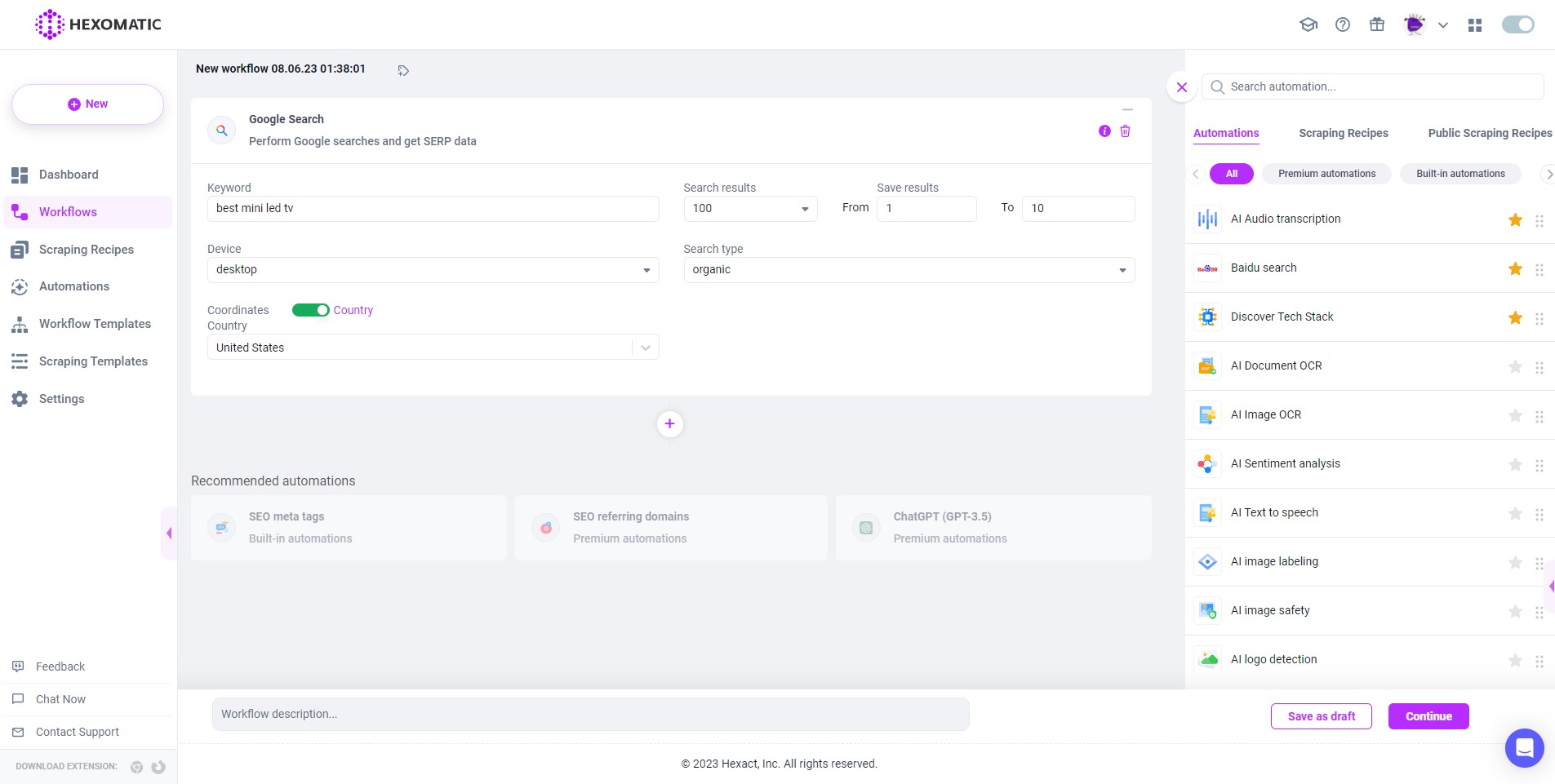The image size is (1555, 784).
Task: Open the apps grid icon top right
Action: [1474, 24]
